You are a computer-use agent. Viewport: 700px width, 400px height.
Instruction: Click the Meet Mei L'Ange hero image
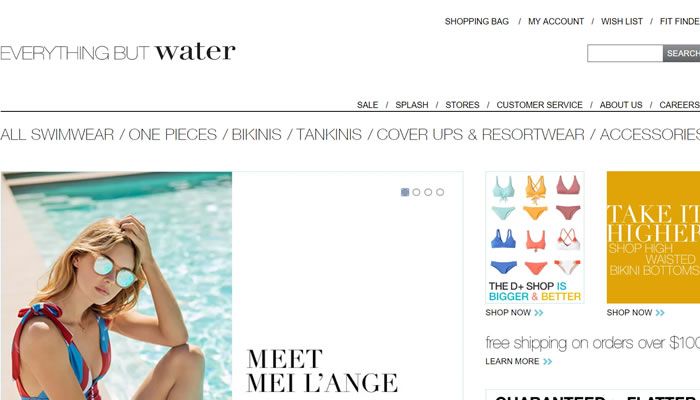coord(232,286)
